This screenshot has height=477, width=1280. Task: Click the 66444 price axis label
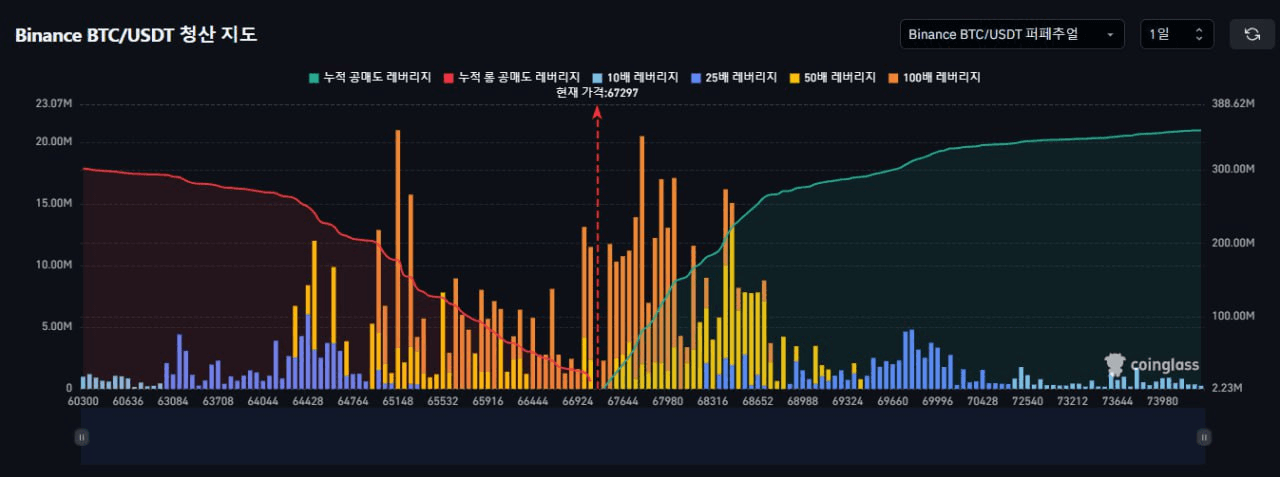[533, 401]
